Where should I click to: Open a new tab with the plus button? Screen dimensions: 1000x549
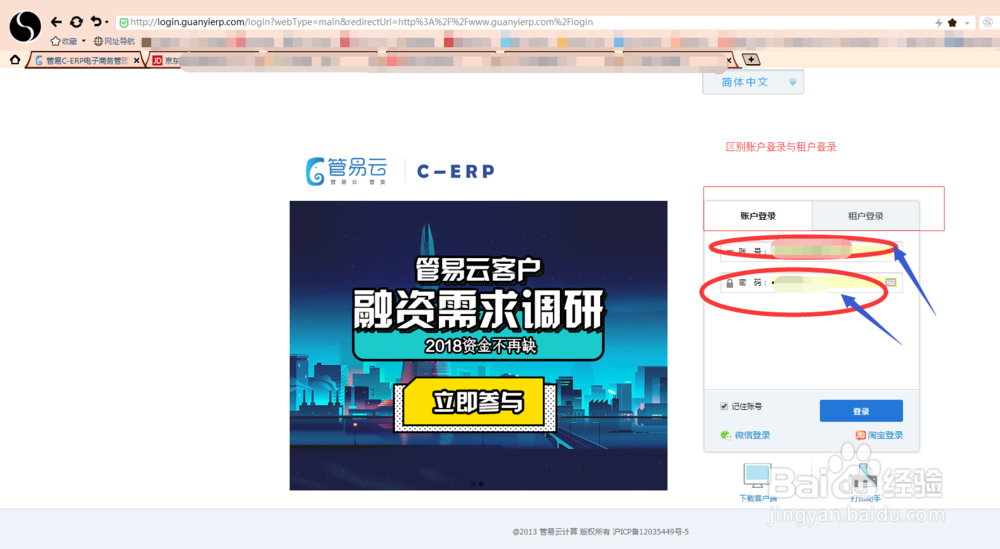[751, 59]
